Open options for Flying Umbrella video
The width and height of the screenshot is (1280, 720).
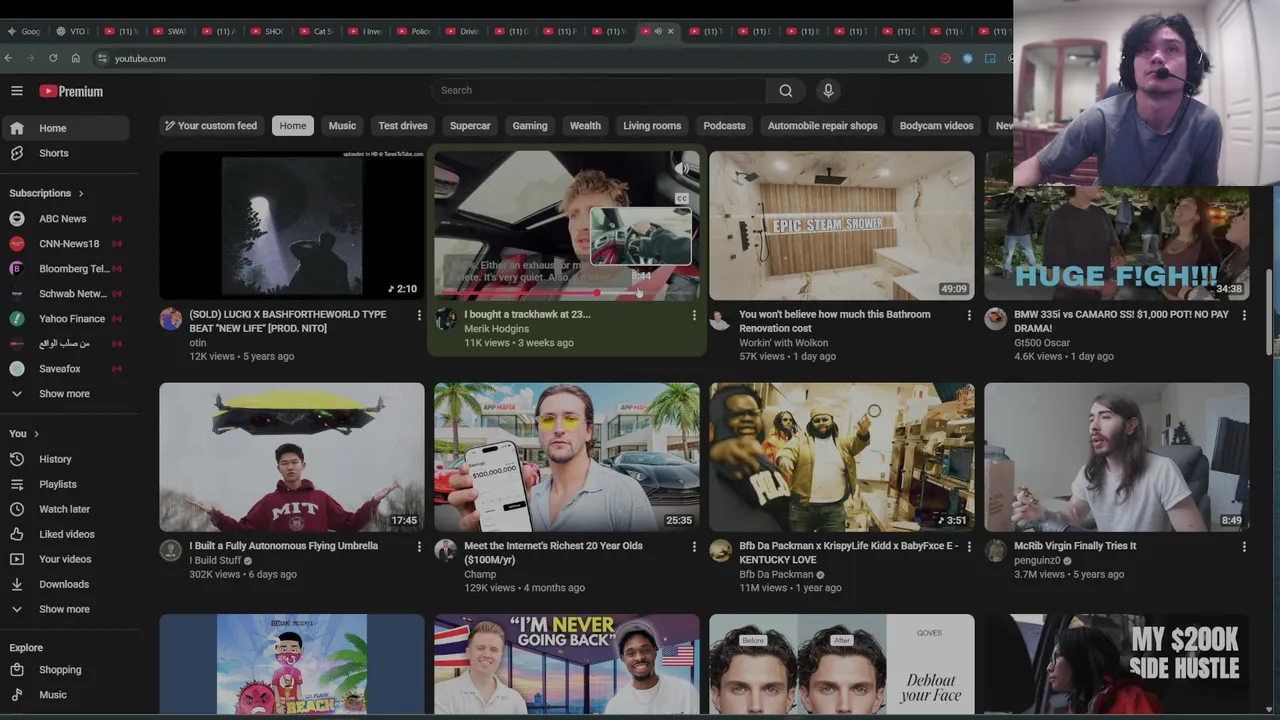pos(419,547)
